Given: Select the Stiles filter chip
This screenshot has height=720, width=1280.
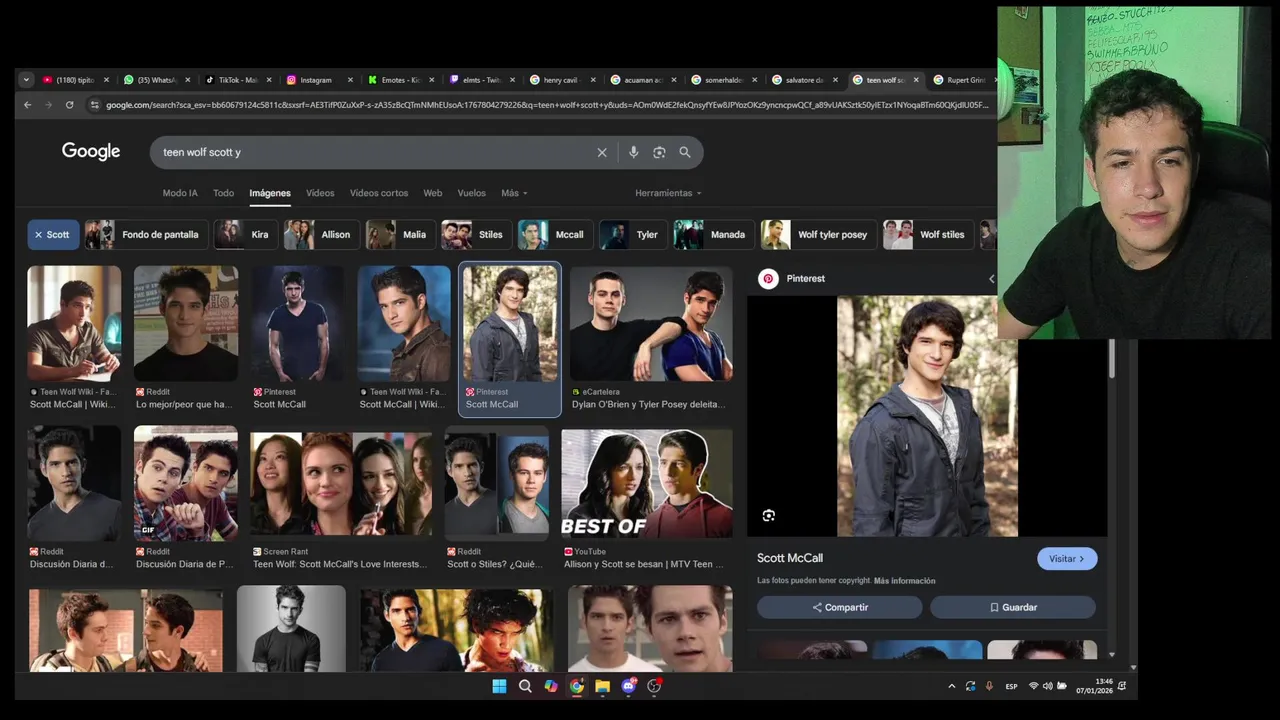Looking at the screenshot, I should [x=477, y=235].
